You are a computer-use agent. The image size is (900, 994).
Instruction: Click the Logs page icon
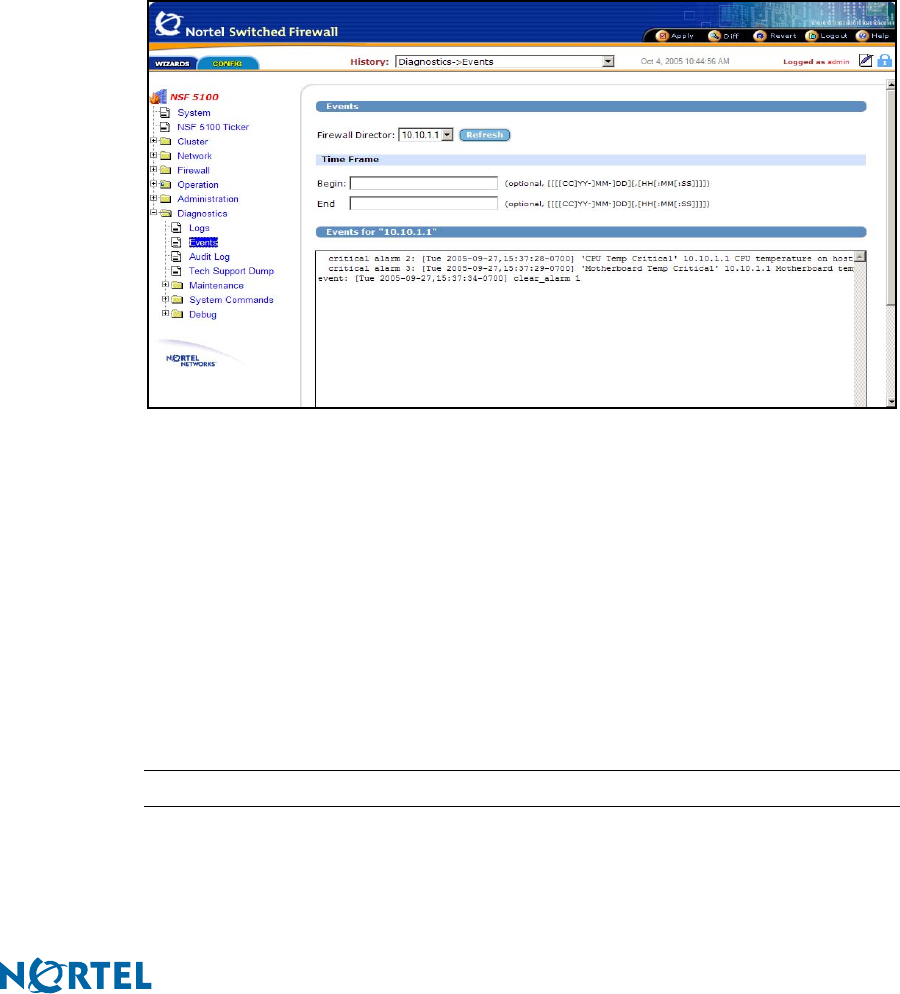coord(176,228)
